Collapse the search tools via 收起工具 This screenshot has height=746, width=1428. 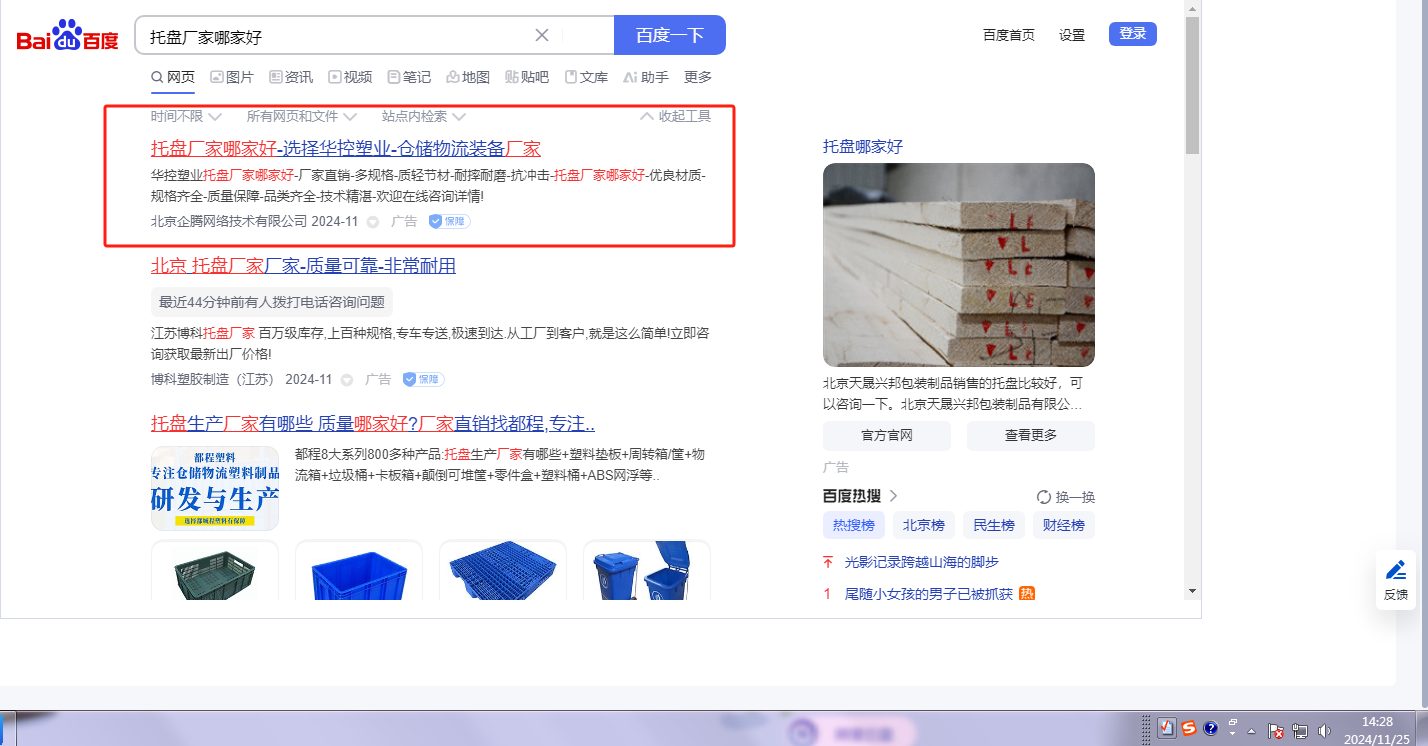click(675, 116)
